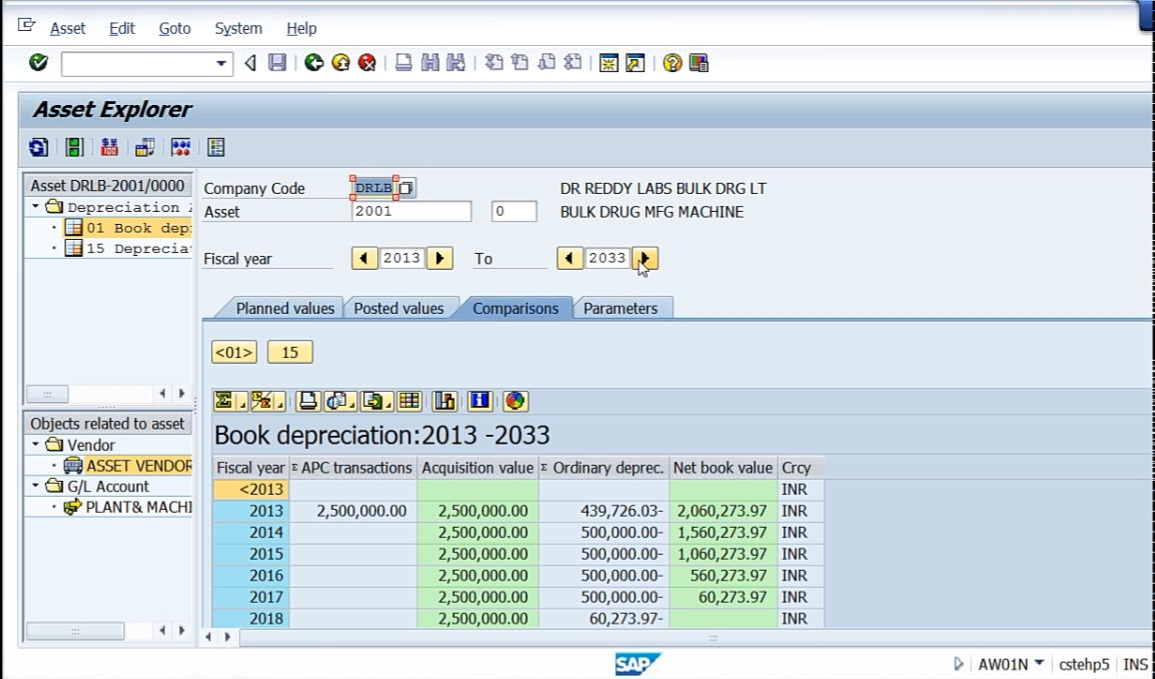This screenshot has height=679, width=1155.
Task: Open the Edit menu
Action: click(x=122, y=28)
